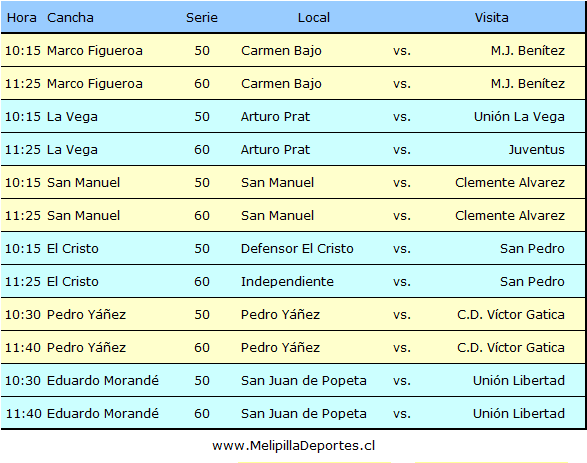Image resolution: width=587 pixels, height=463 pixels.
Task: Select Unión Libertad in the last row
Action: pos(519,413)
